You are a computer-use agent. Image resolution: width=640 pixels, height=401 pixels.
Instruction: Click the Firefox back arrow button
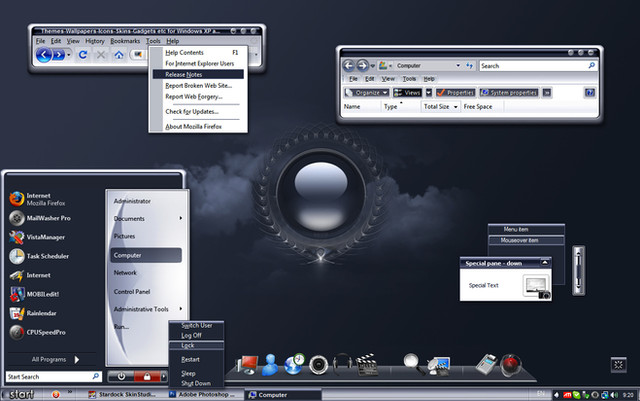44,55
